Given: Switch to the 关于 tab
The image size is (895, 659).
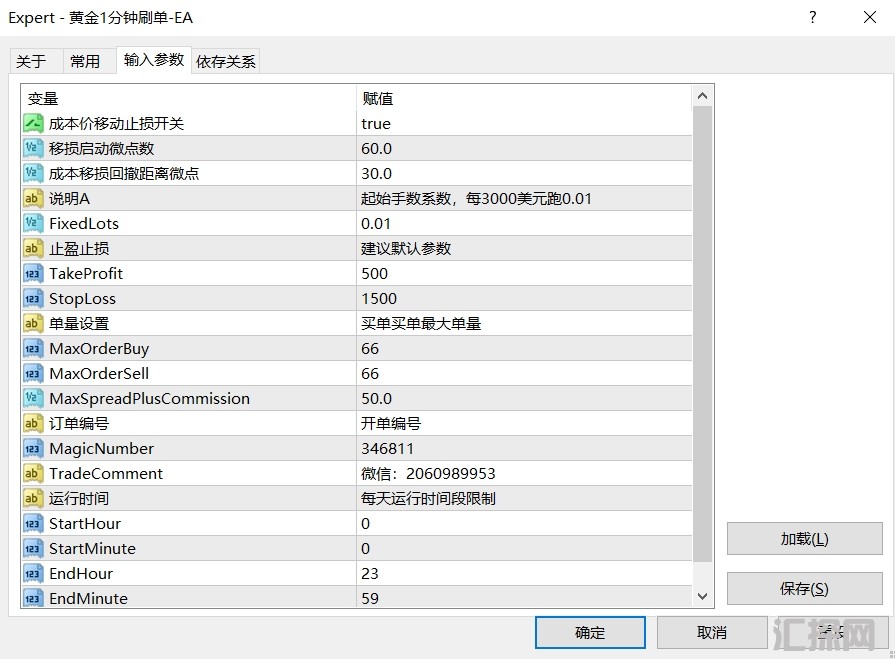Looking at the screenshot, I should pos(32,61).
